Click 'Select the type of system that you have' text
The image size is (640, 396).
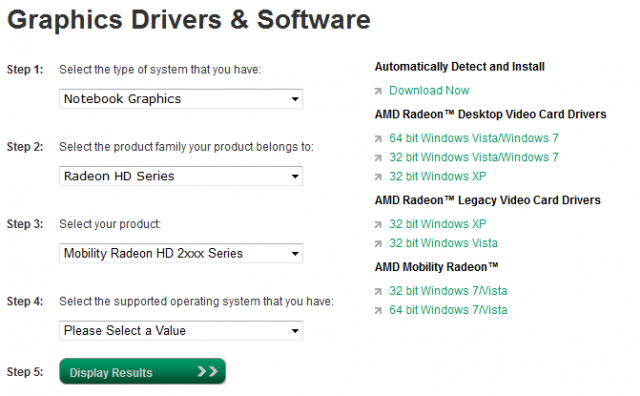coord(160,69)
